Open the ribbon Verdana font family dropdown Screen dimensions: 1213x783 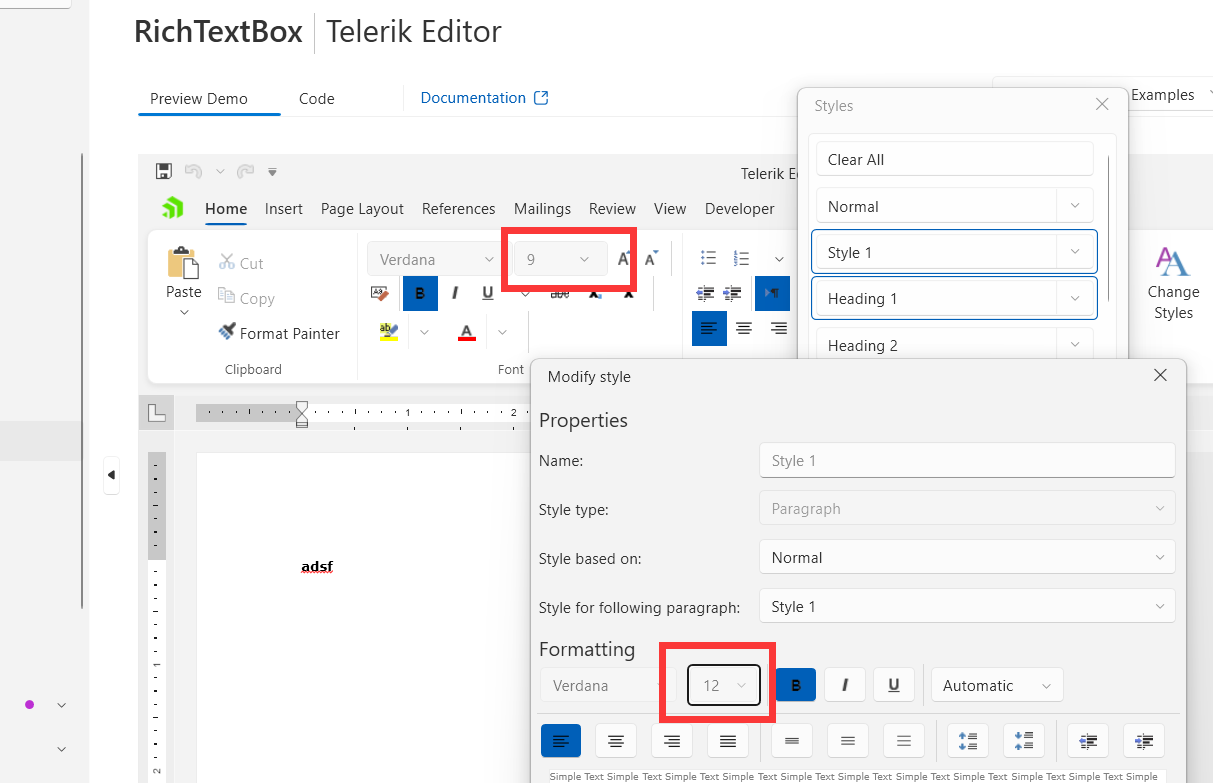tap(437, 259)
